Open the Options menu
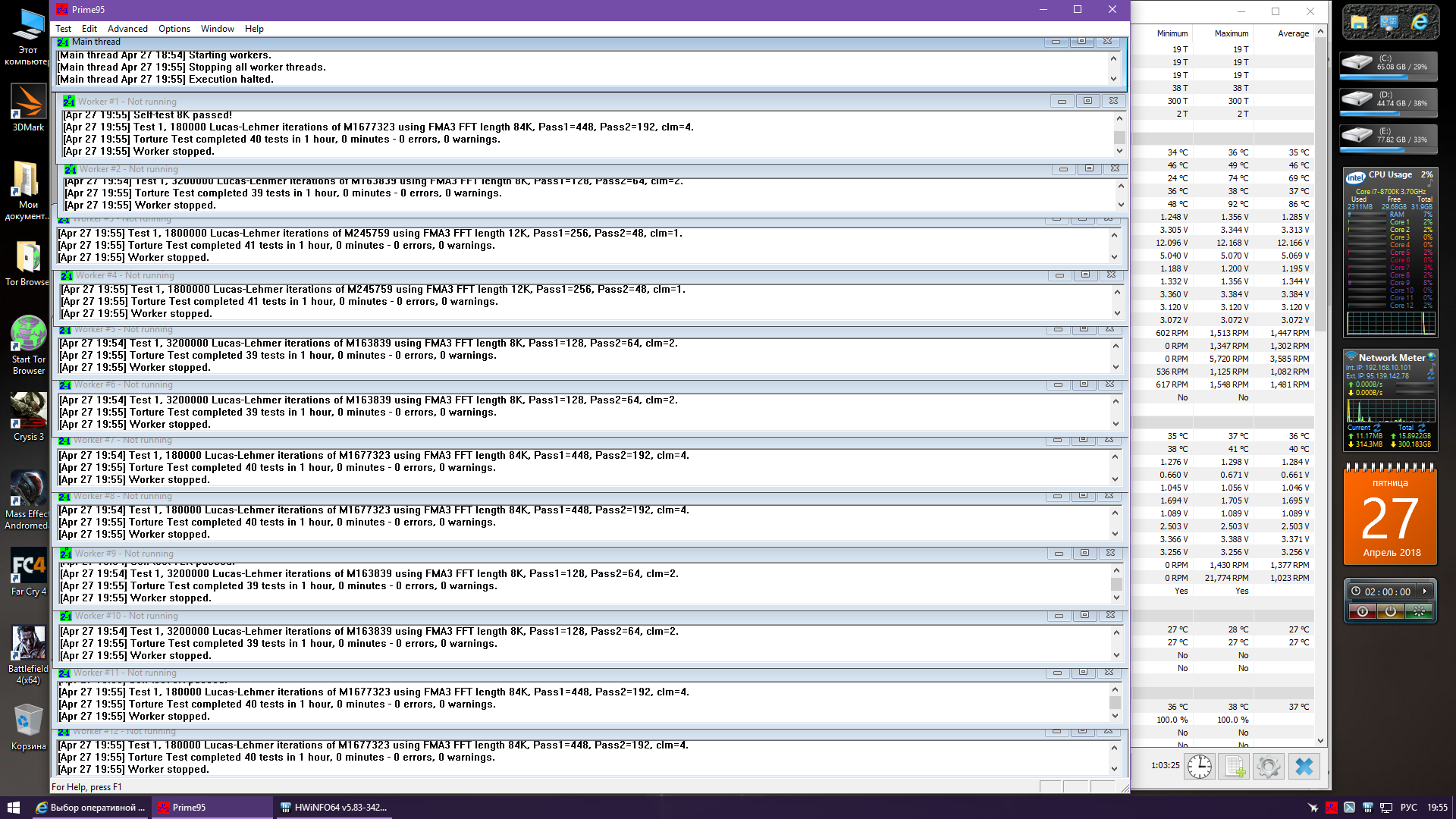1456x819 pixels. (174, 29)
